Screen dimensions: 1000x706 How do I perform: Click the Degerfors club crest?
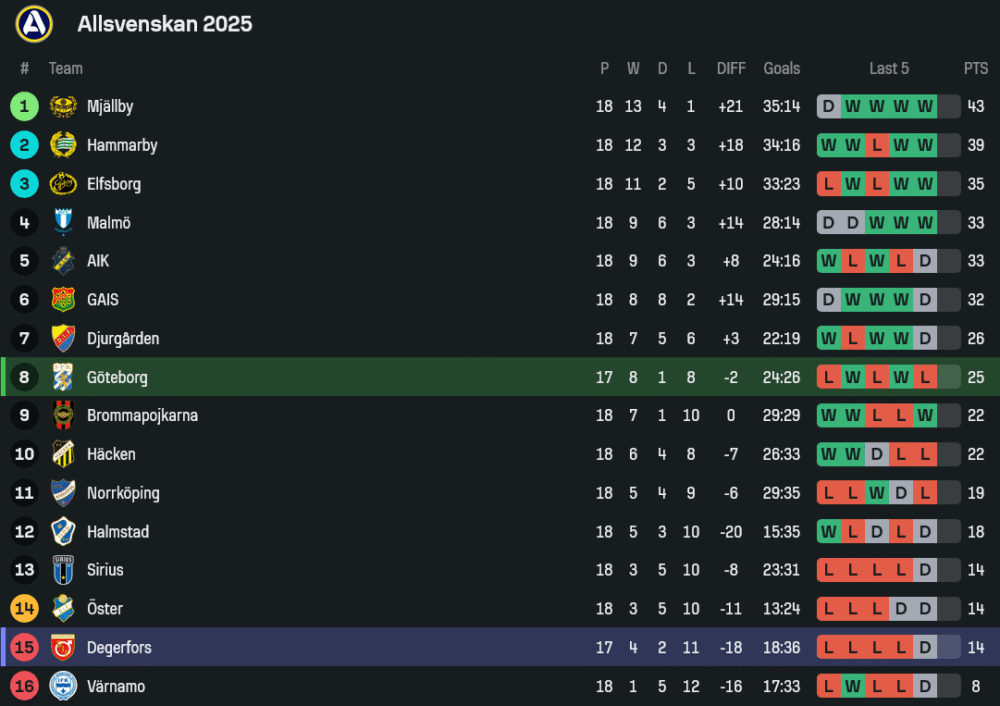pos(63,648)
